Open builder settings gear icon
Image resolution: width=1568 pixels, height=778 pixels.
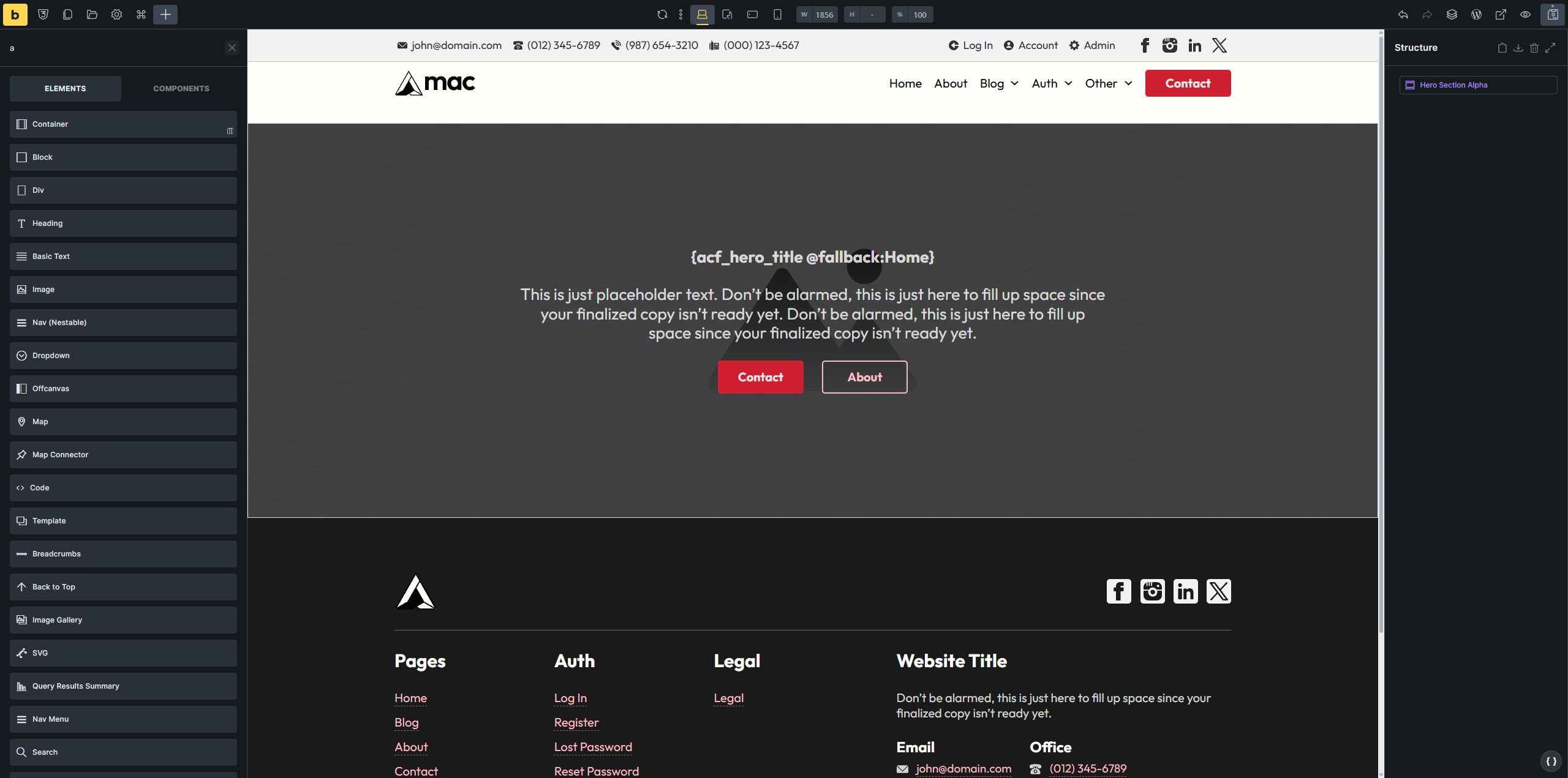pyautogui.click(x=116, y=15)
